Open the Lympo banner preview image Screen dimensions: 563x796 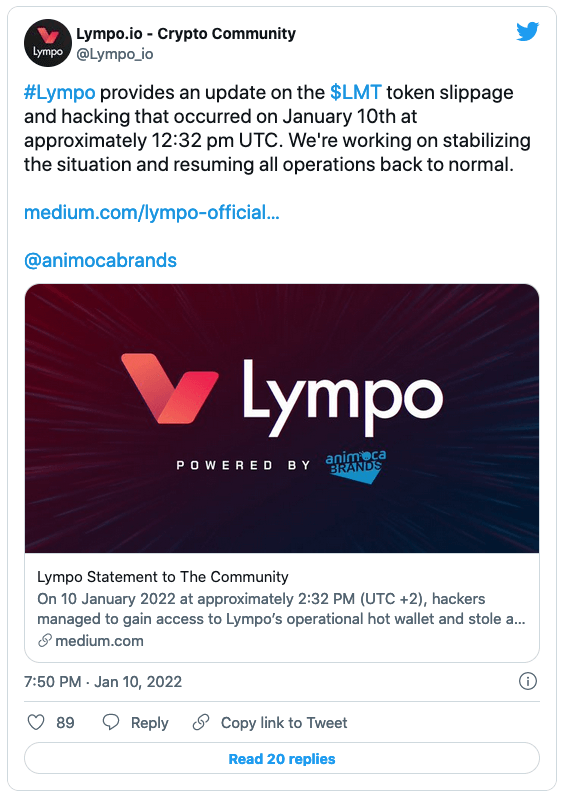(x=282, y=418)
